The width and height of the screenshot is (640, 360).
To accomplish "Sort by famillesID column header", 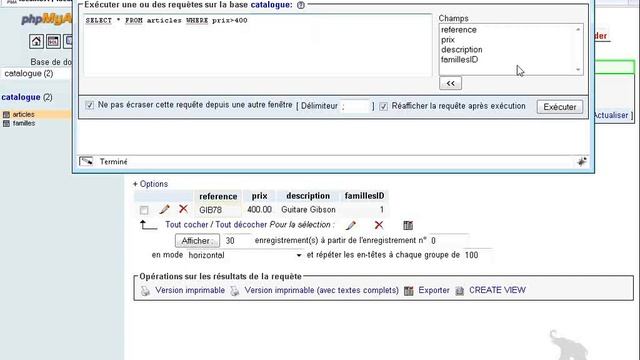I will click(364, 196).
